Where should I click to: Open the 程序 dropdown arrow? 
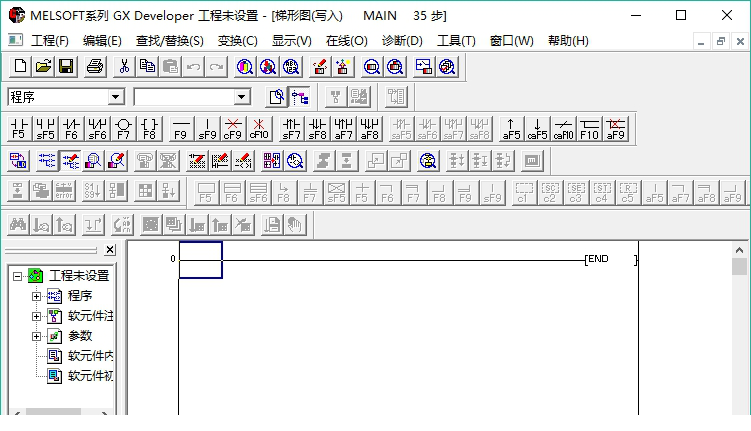(115, 97)
